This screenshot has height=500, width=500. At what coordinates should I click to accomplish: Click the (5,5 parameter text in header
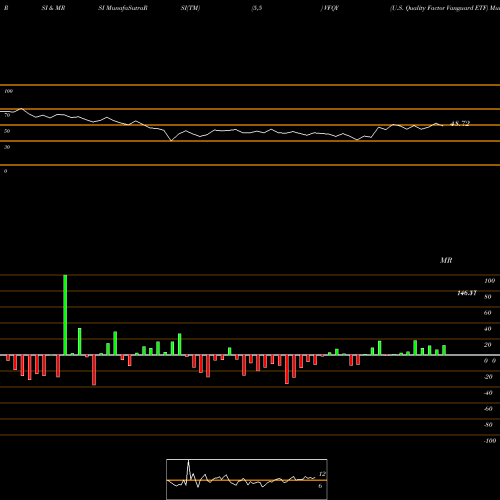257,8
